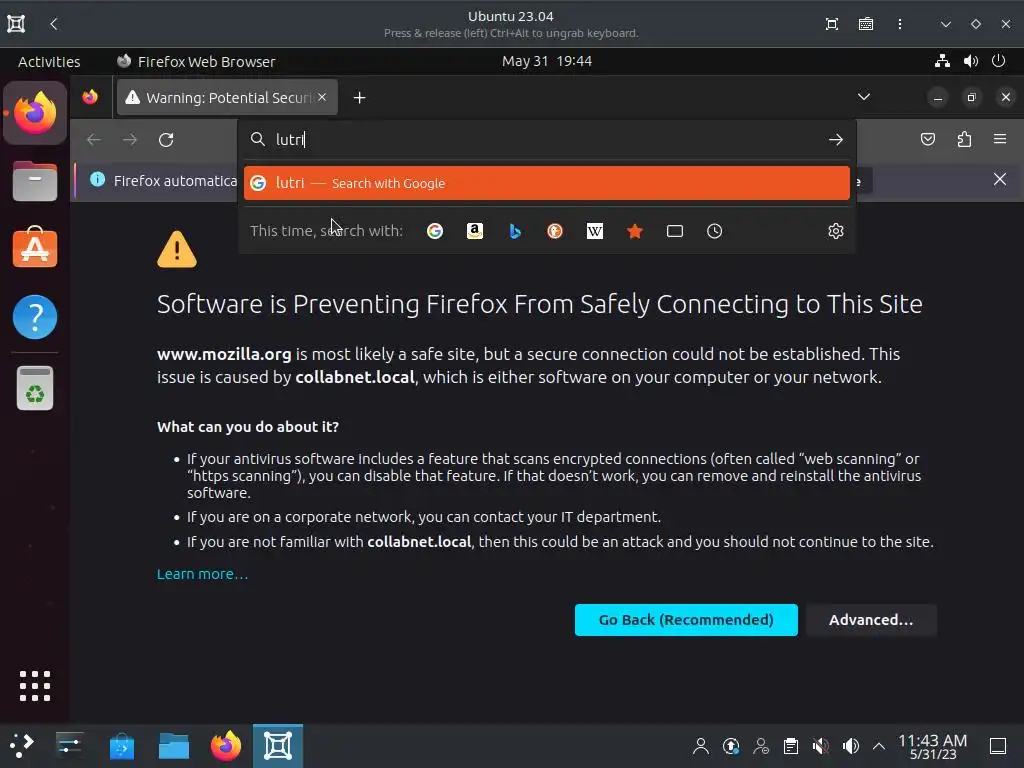
Task: Open the KDE tray volume speaker icon
Action: pyautogui.click(x=850, y=746)
